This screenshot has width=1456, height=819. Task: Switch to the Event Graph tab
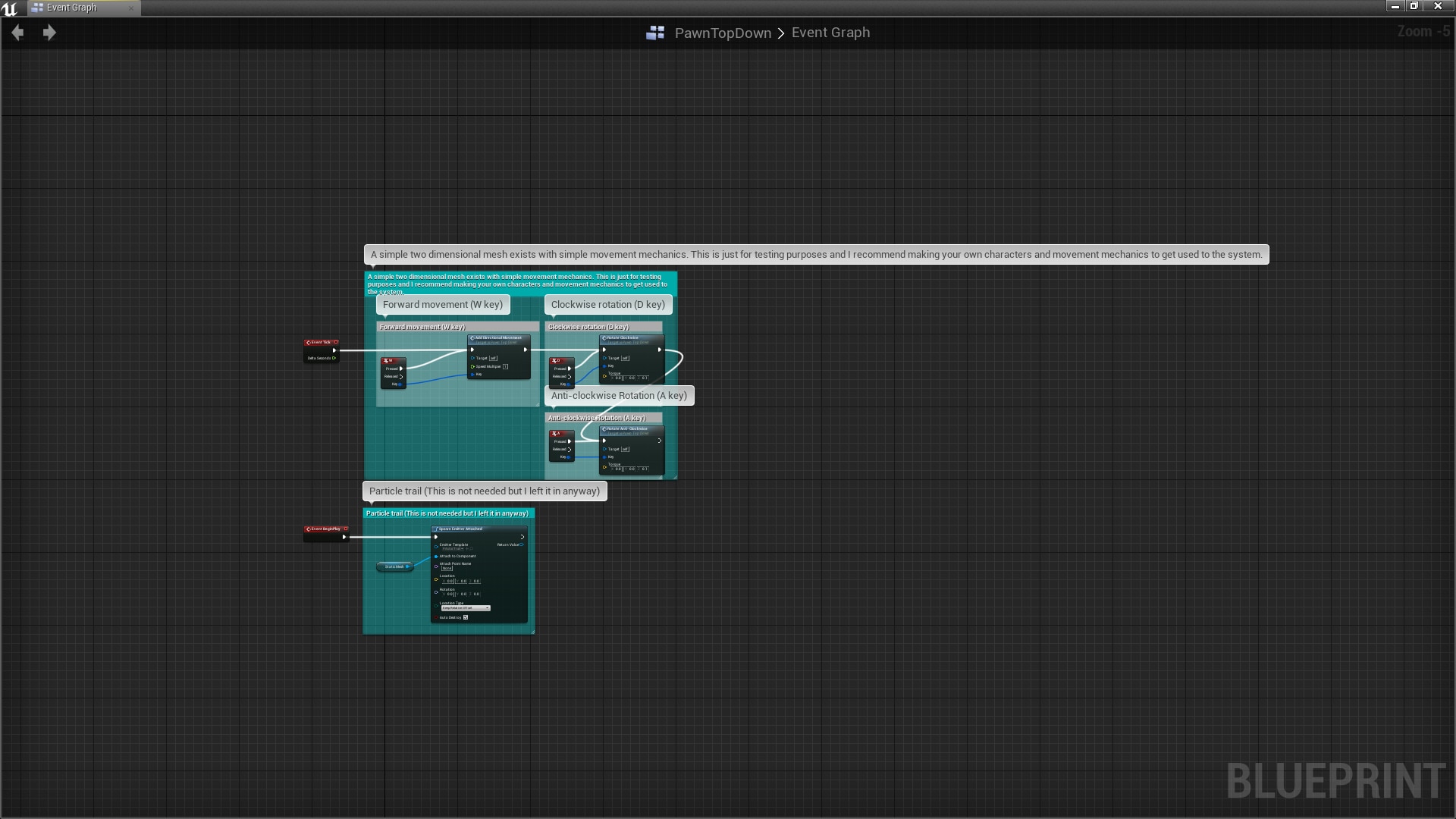pos(72,8)
